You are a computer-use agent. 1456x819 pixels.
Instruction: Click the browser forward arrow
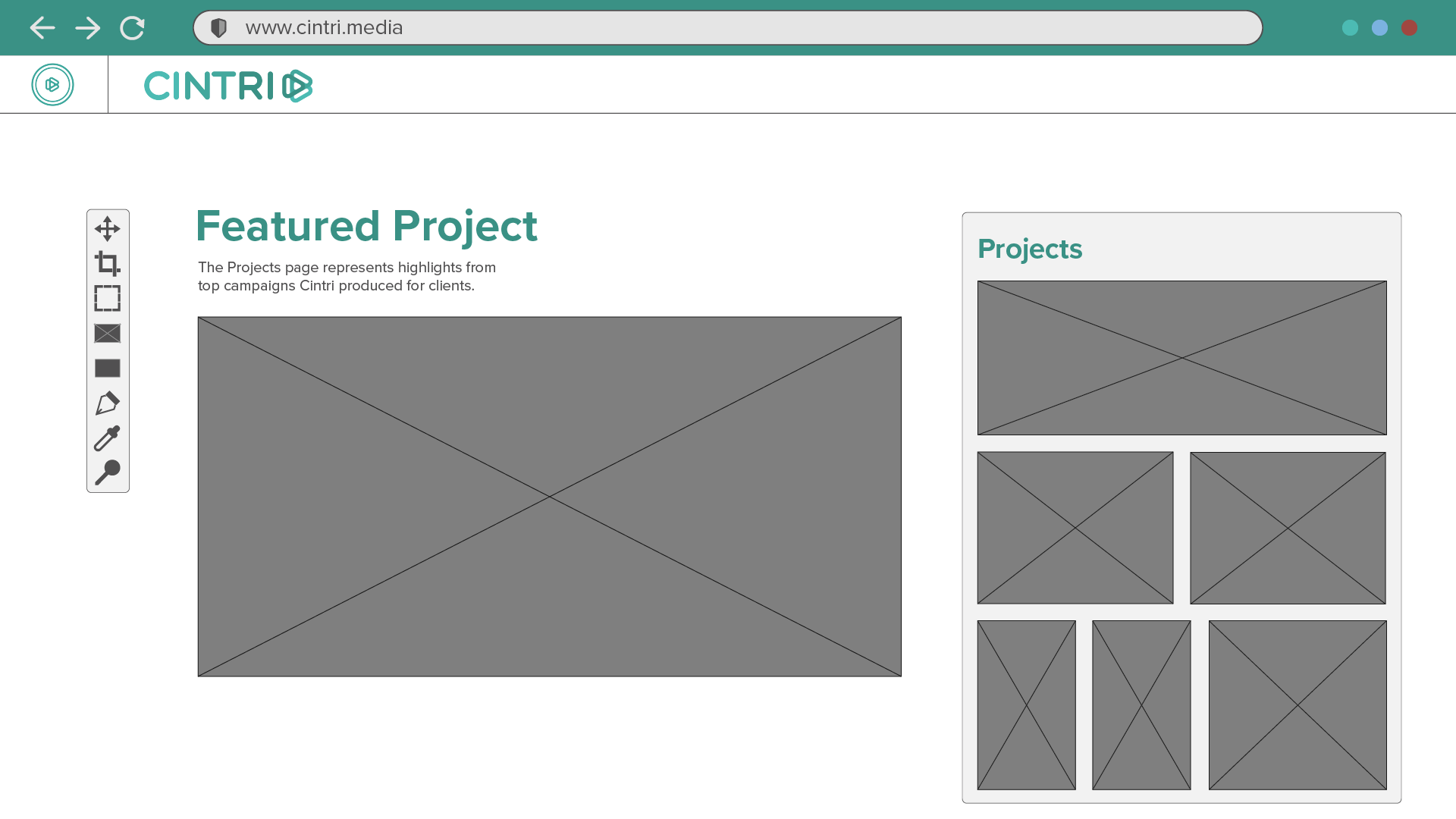[x=88, y=28]
